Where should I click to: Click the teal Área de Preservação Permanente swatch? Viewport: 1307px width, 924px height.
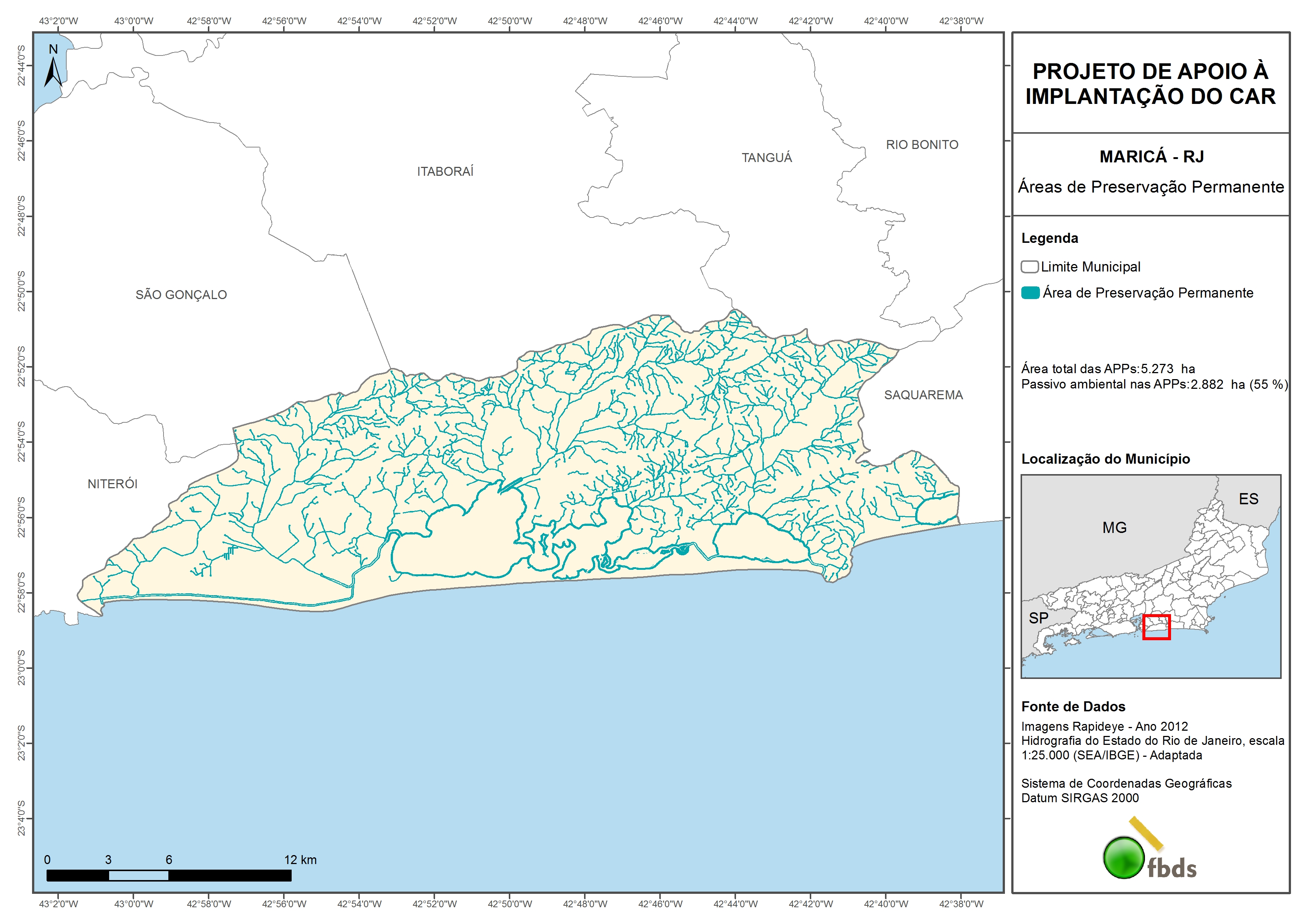[x=1030, y=293]
